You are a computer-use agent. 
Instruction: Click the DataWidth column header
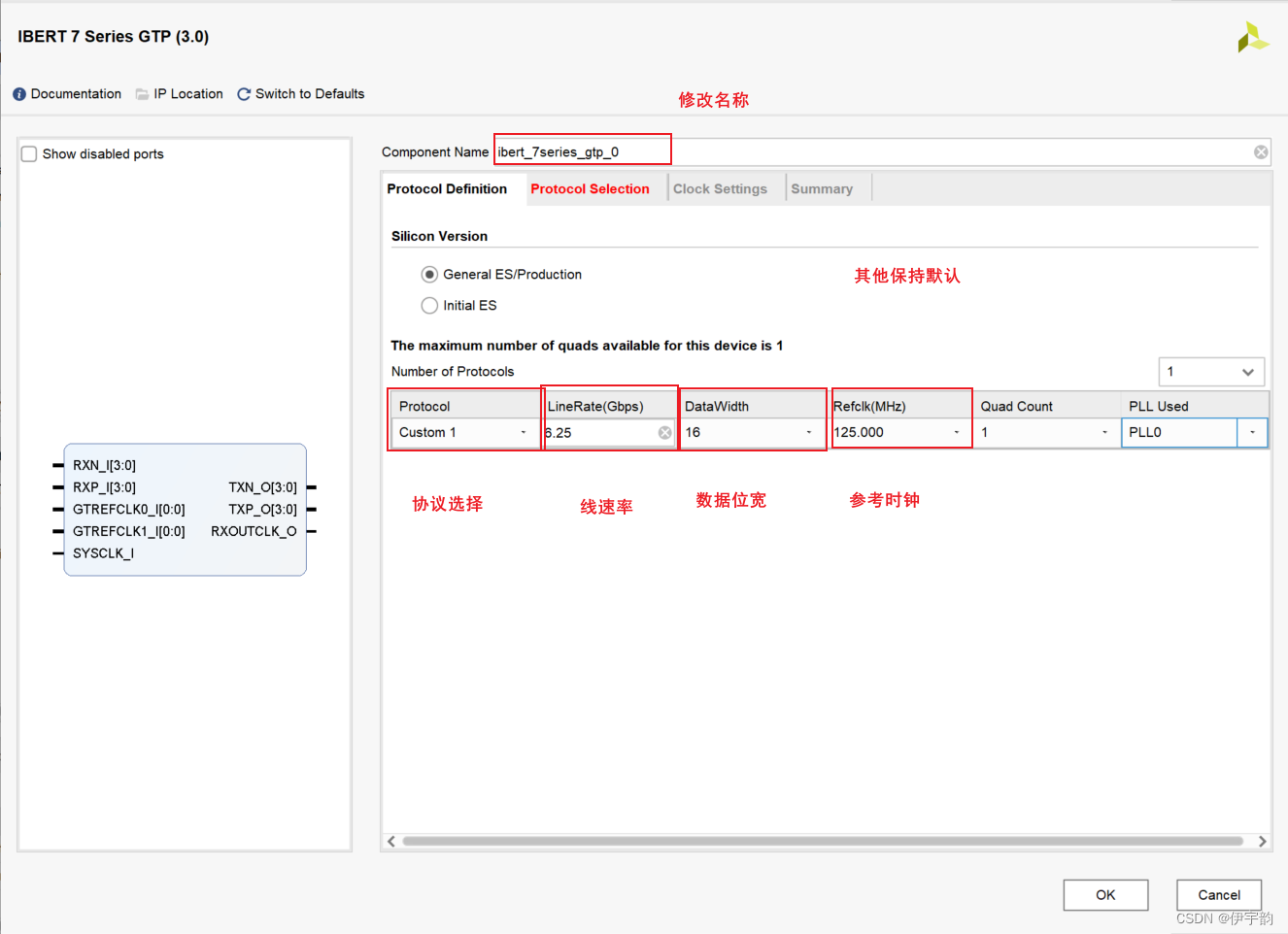pyautogui.click(x=752, y=406)
